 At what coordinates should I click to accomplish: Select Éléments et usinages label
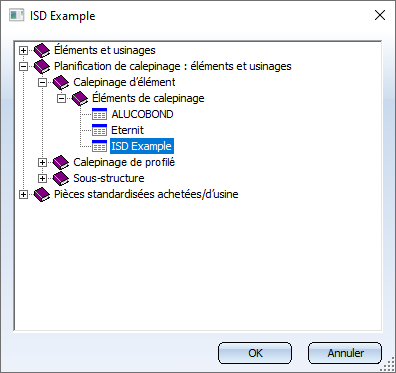(105, 50)
